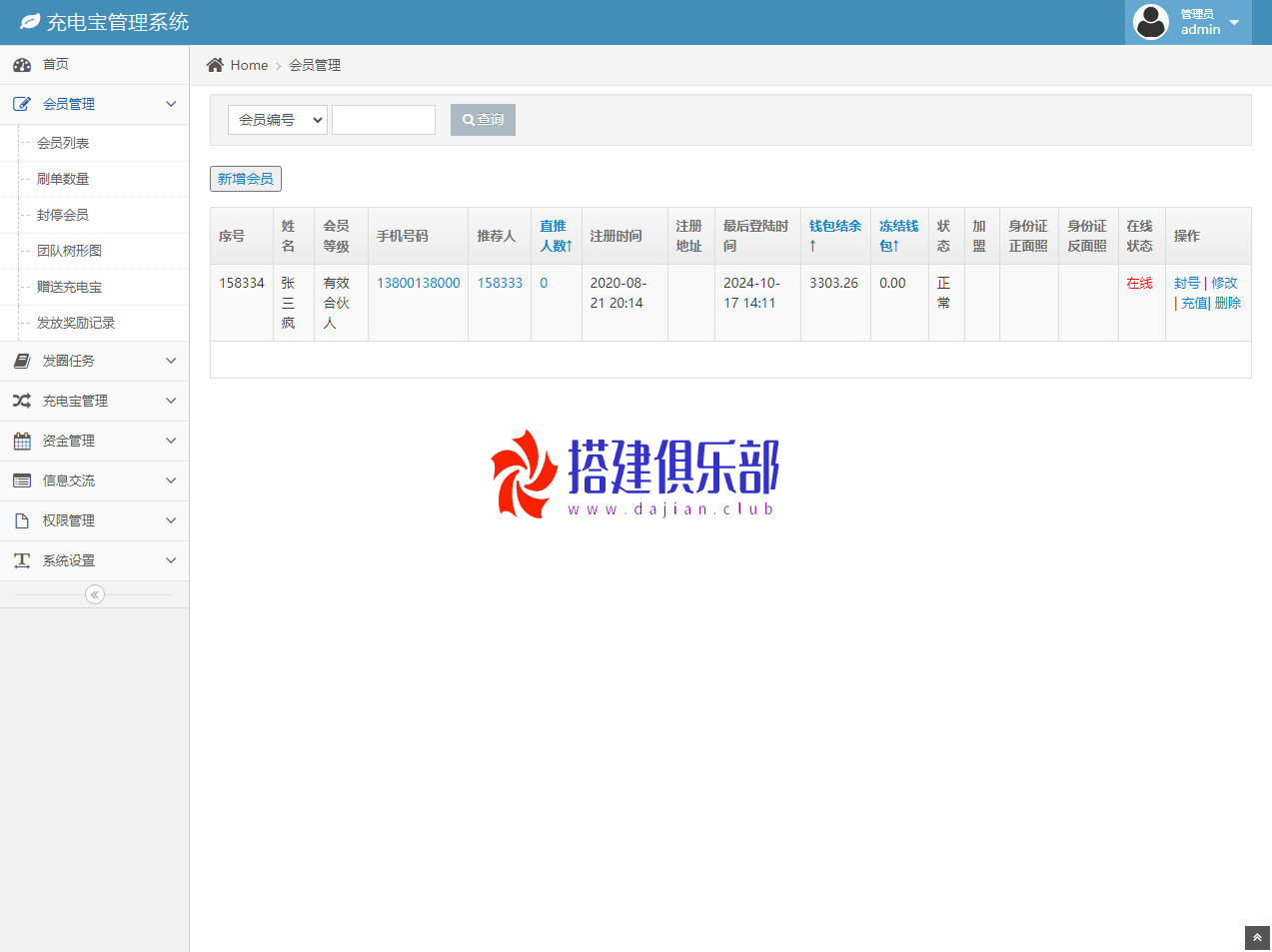Click the 充电宝管理系统 header title
Screen dimensions: 1272x952
[118, 22]
